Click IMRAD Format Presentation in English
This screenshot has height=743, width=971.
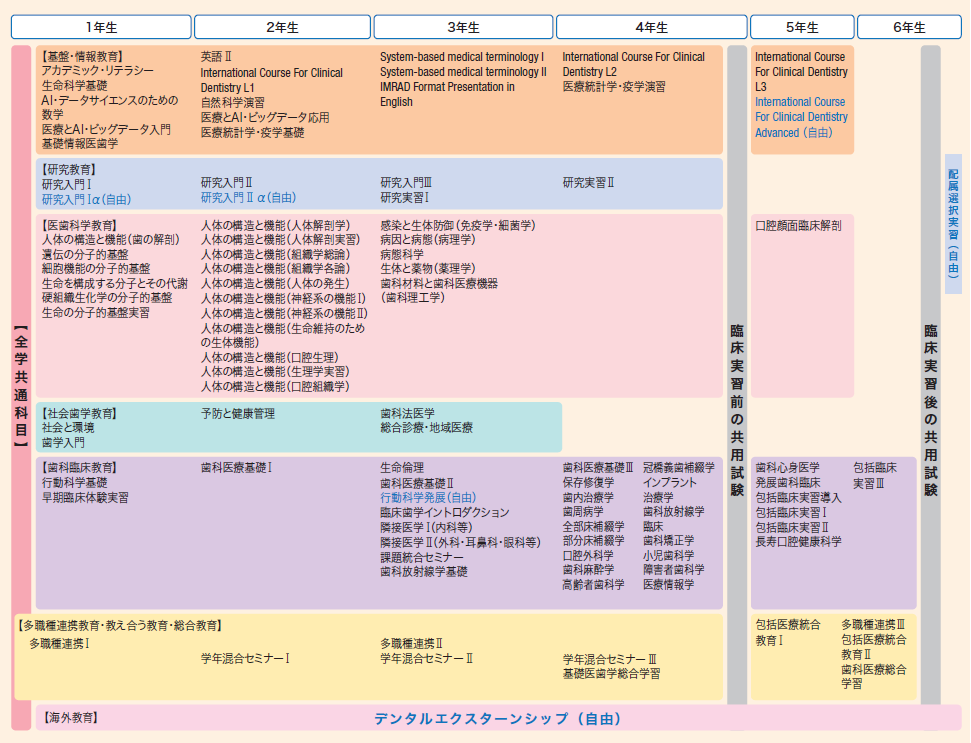click(x=447, y=94)
